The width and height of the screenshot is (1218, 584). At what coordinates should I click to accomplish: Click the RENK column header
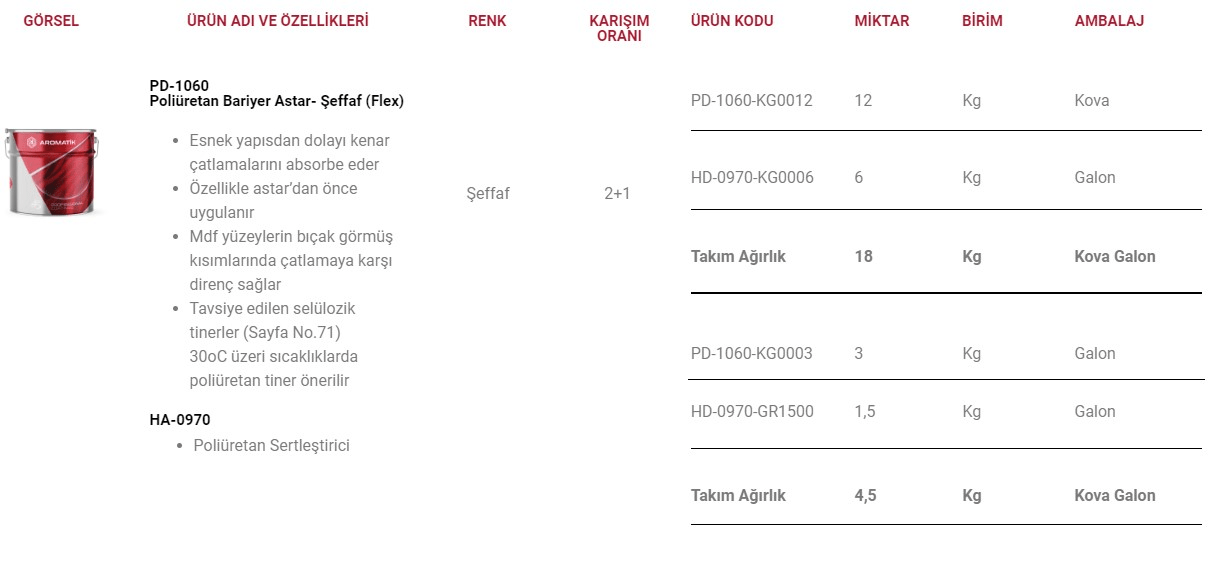[488, 21]
